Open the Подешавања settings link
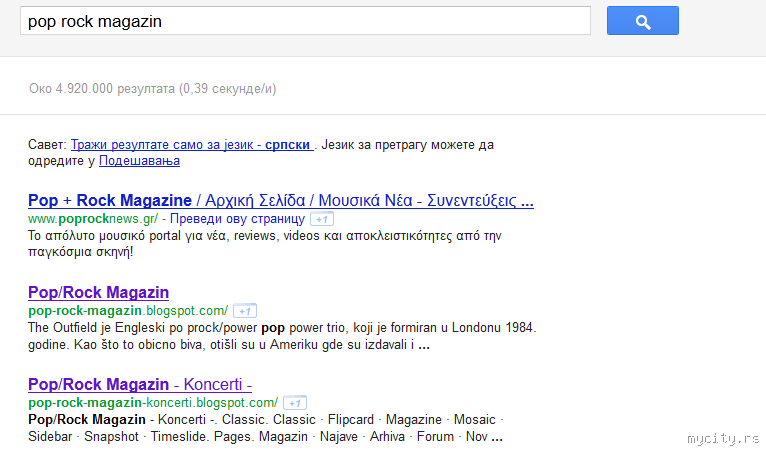Screen dimensions: 766x452 point(139,161)
